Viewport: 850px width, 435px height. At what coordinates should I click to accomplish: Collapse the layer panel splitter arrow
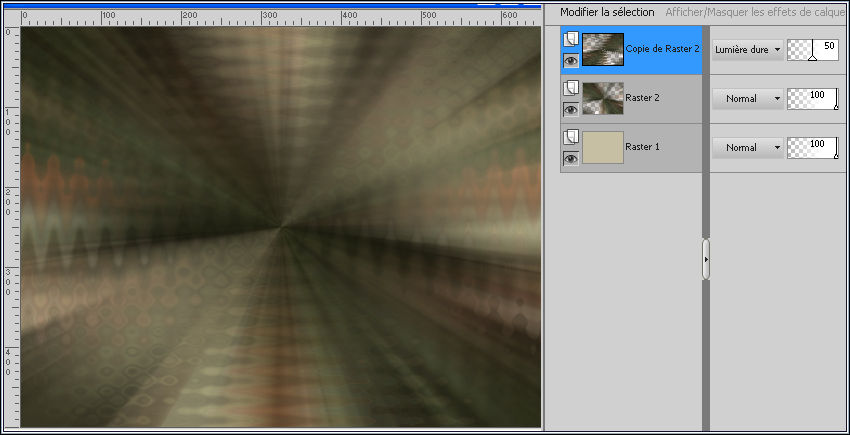[706, 259]
